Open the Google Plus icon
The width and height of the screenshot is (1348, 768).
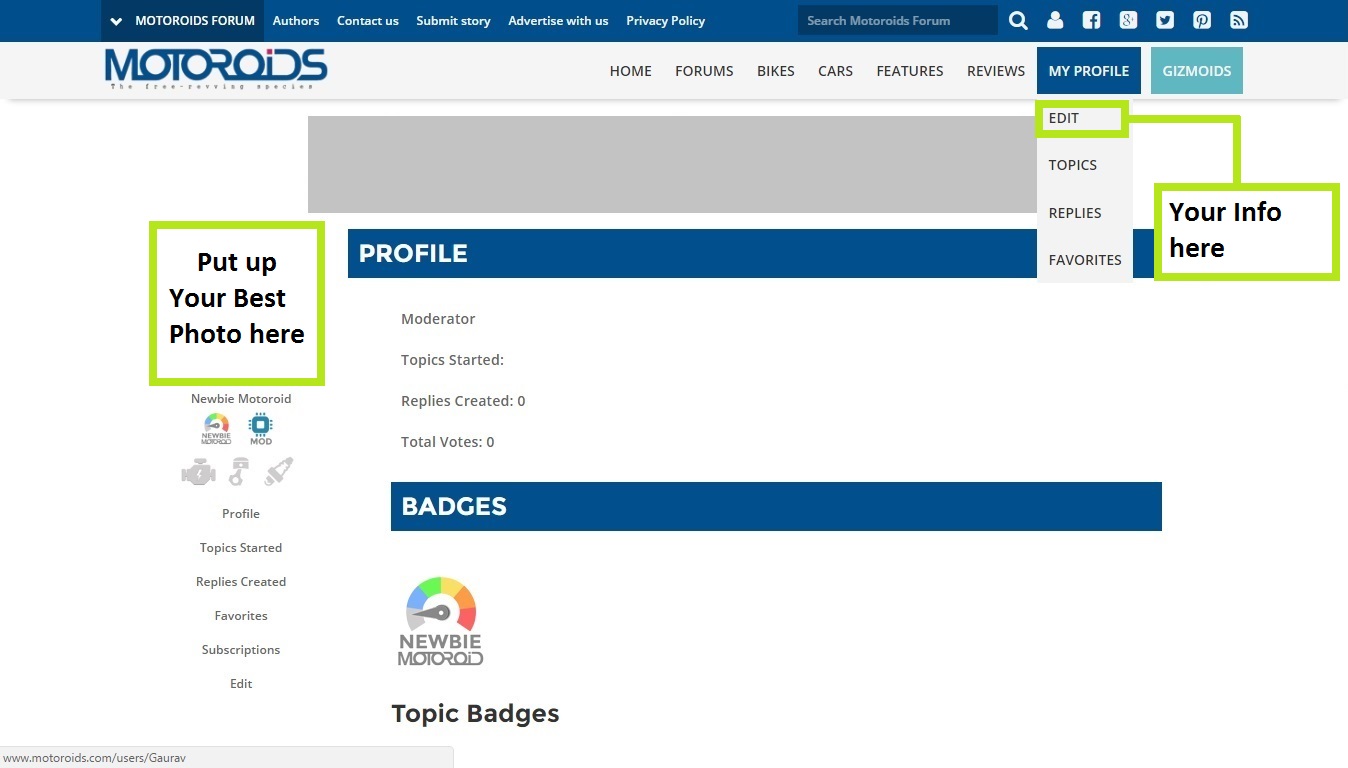[x=1128, y=21]
